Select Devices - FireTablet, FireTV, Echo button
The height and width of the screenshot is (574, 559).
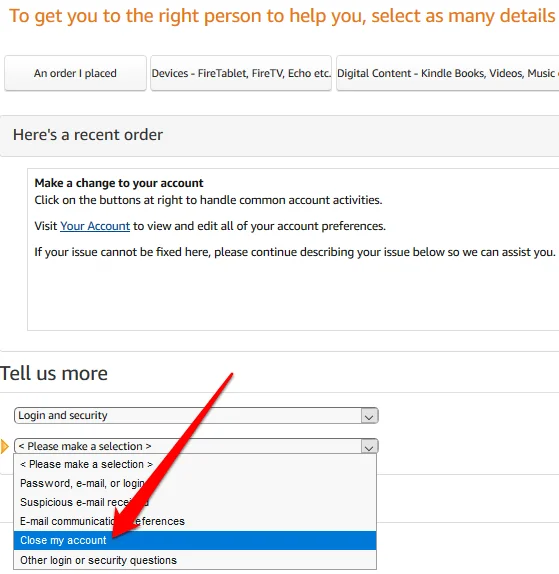point(241,73)
